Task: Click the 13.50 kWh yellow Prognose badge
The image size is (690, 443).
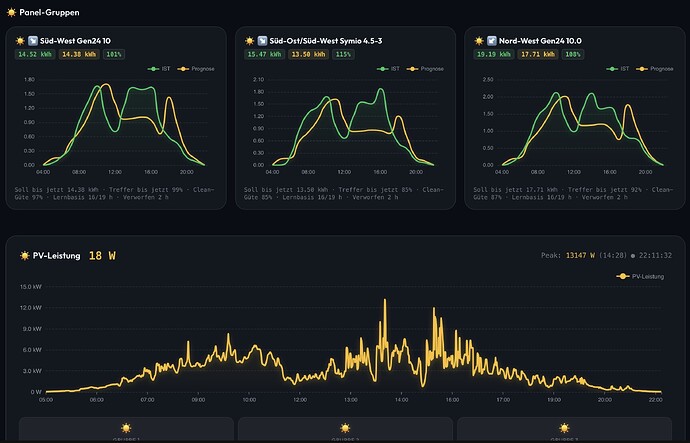Action: point(308,55)
